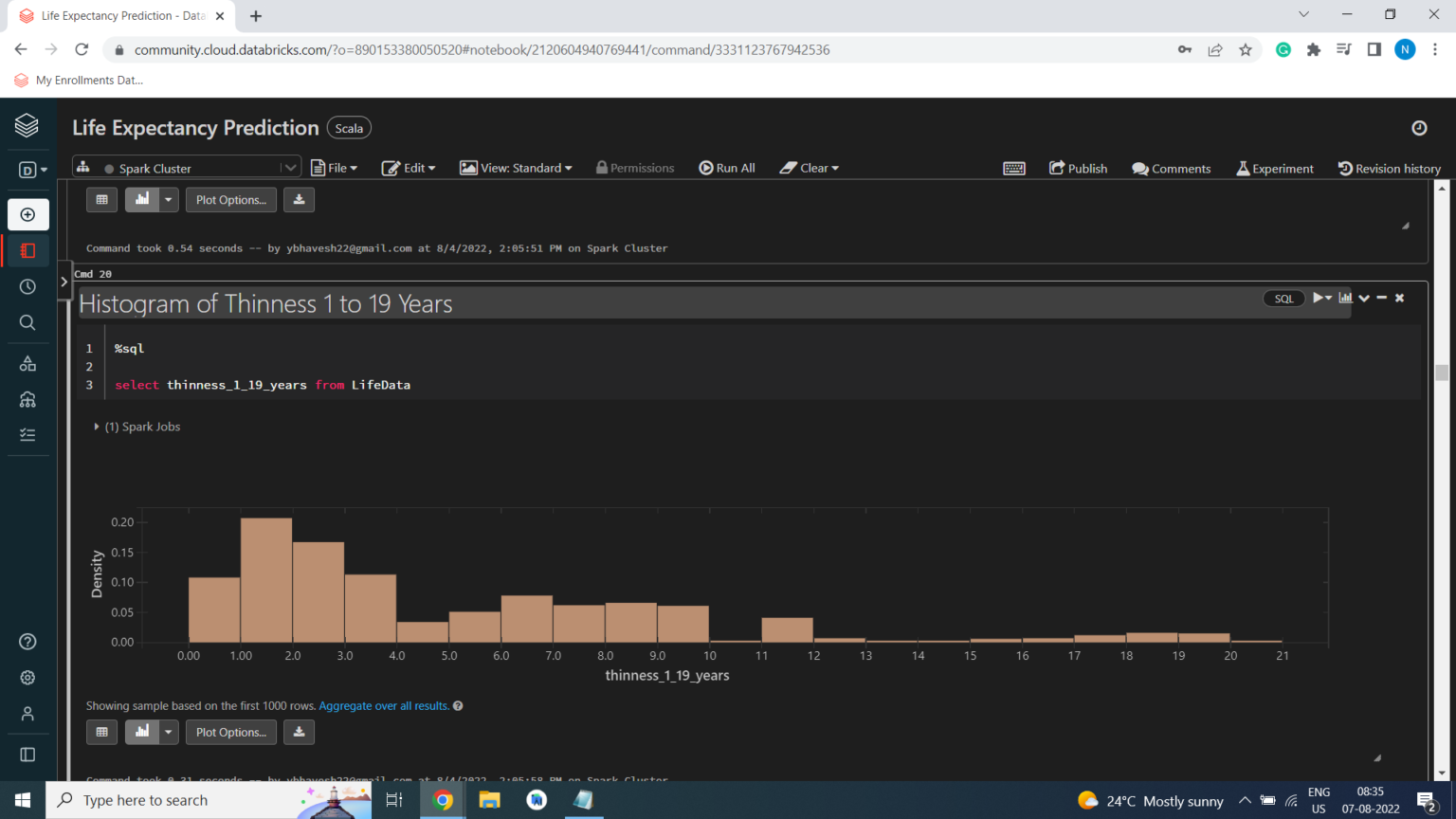Open the Create menu plus icon in sidebar
1456x819 pixels.
tap(27, 214)
